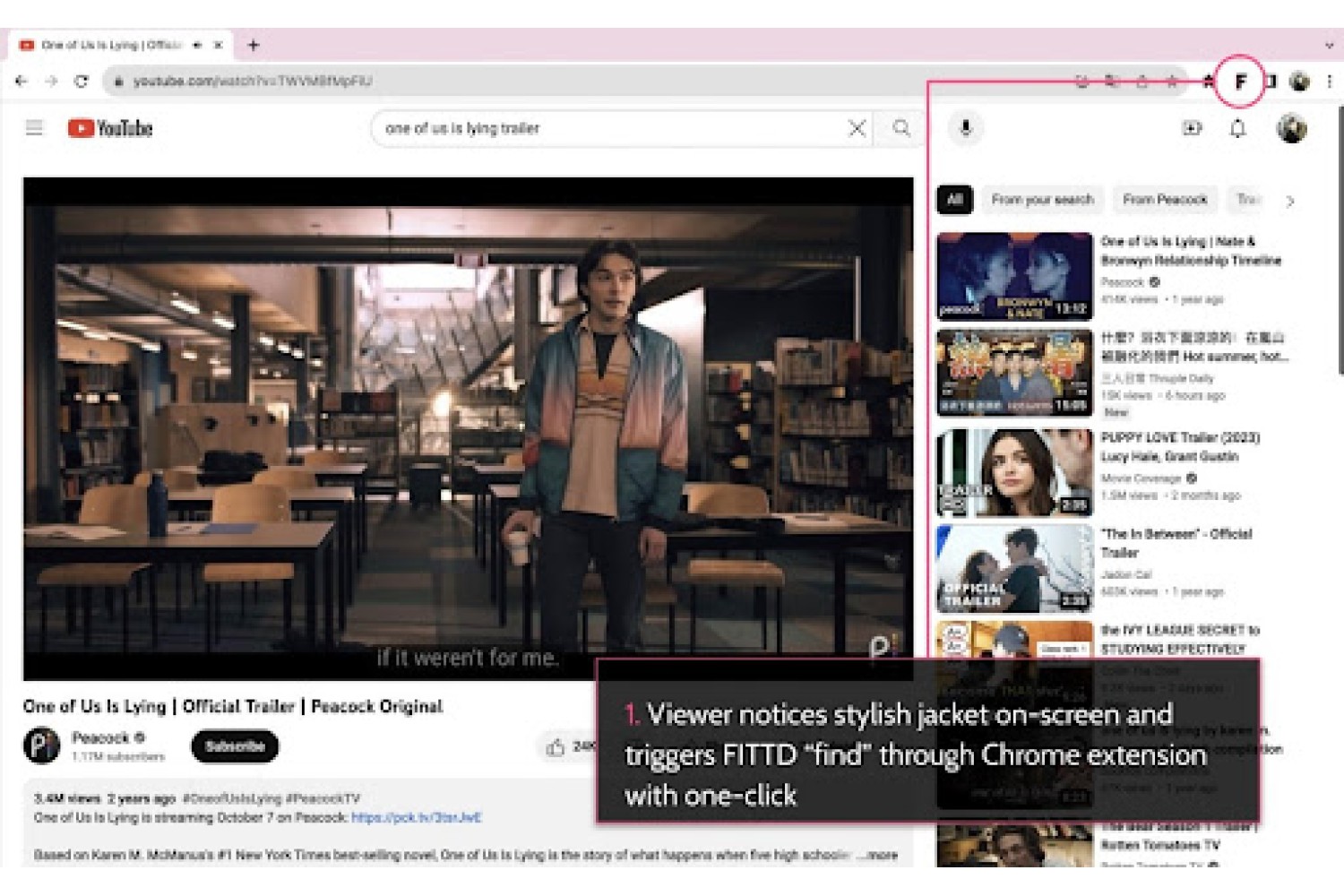Open the Chrome side panel icon
This screenshot has width=1344, height=896.
(1270, 82)
